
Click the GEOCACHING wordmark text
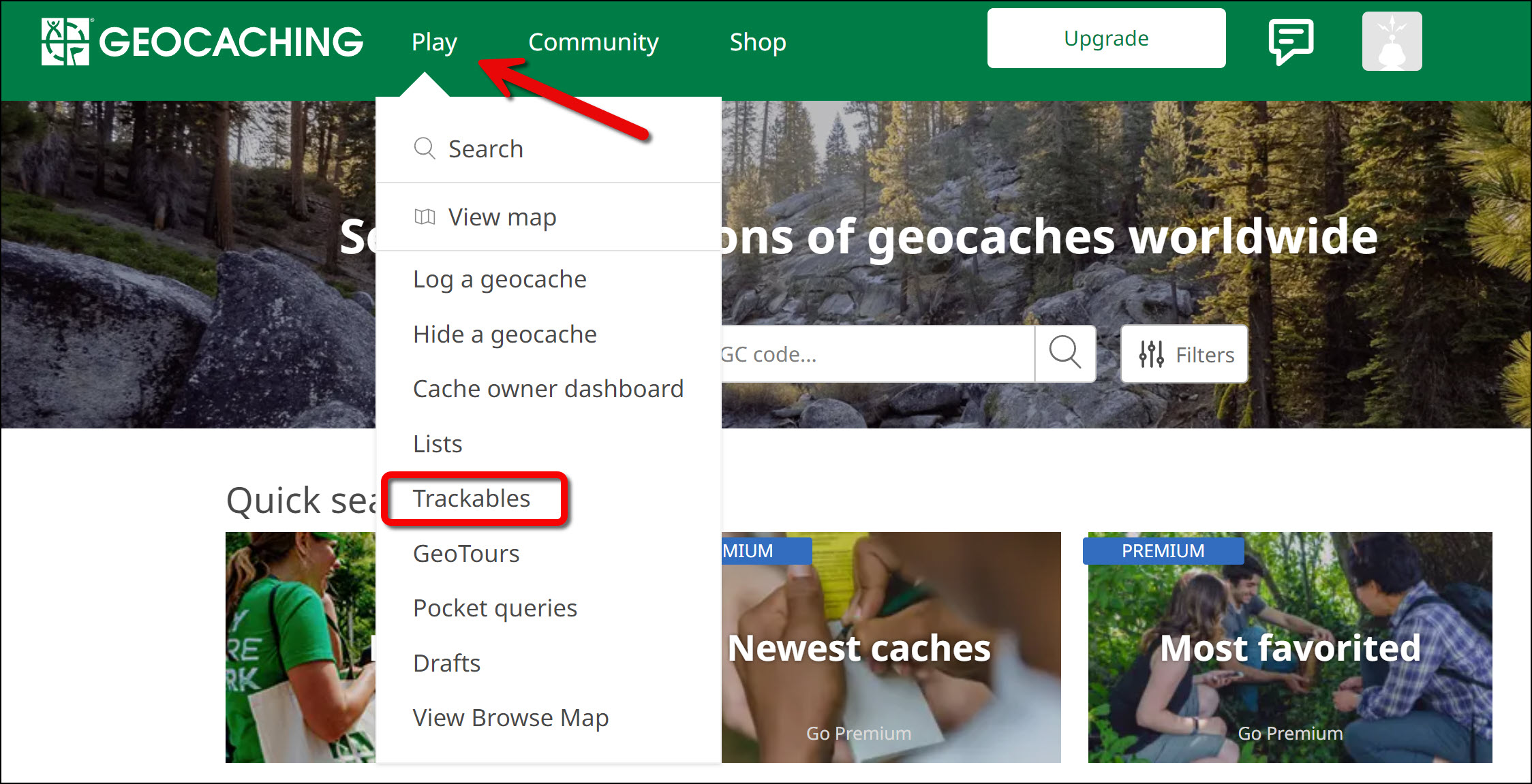click(232, 42)
